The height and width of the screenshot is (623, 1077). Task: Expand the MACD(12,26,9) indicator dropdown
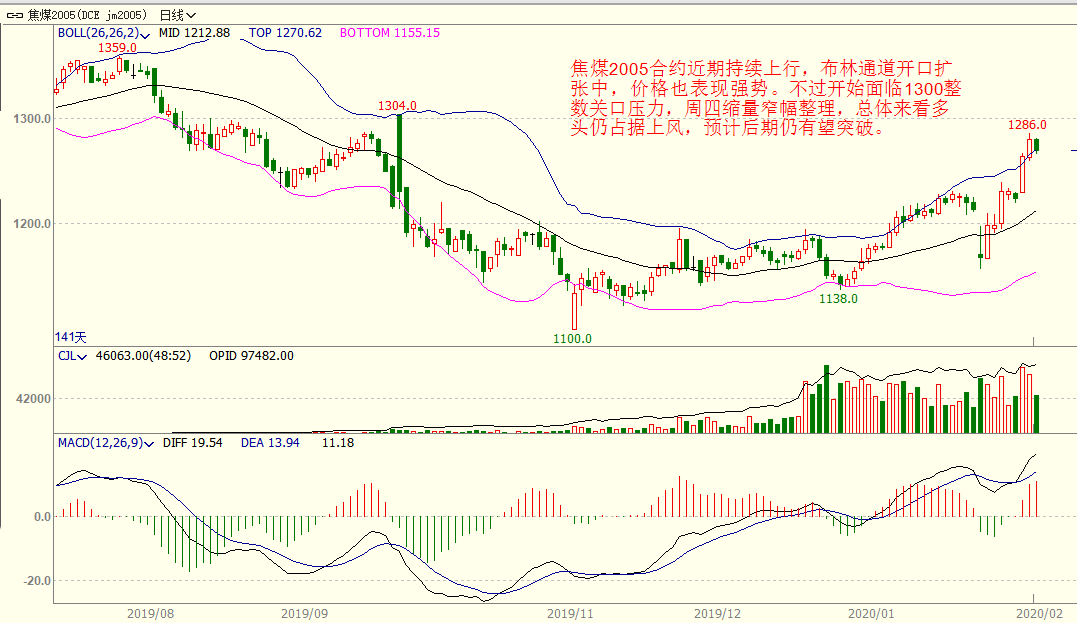[152, 442]
